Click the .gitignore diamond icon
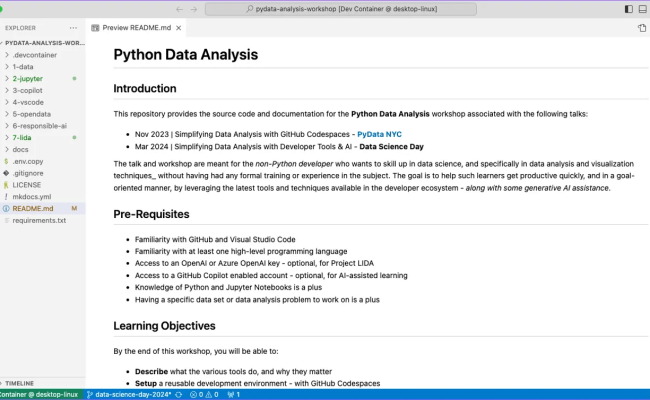Screen dimensions: 650x400 click(6, 173)
